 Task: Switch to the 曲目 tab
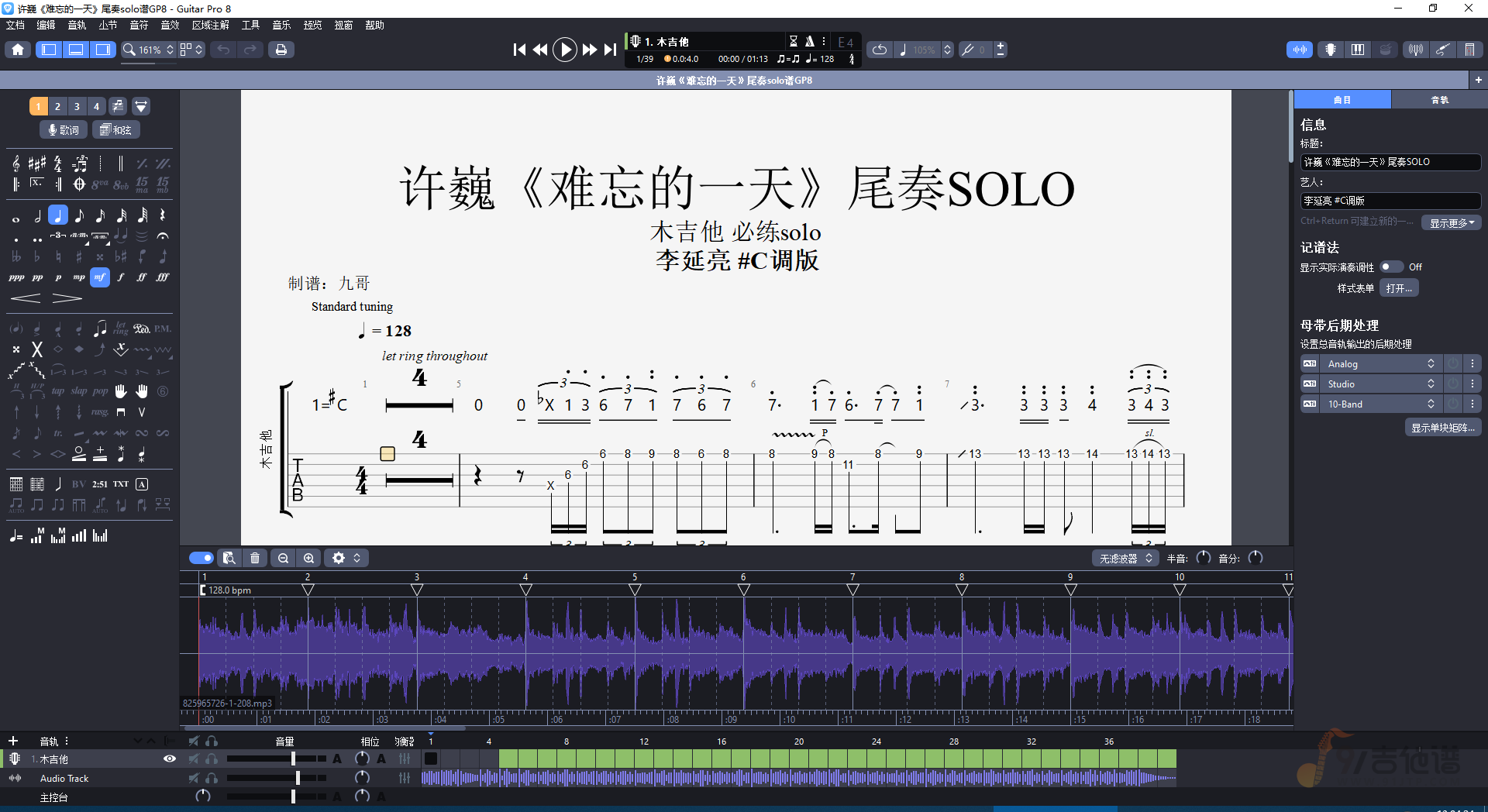pos(1342,100)
